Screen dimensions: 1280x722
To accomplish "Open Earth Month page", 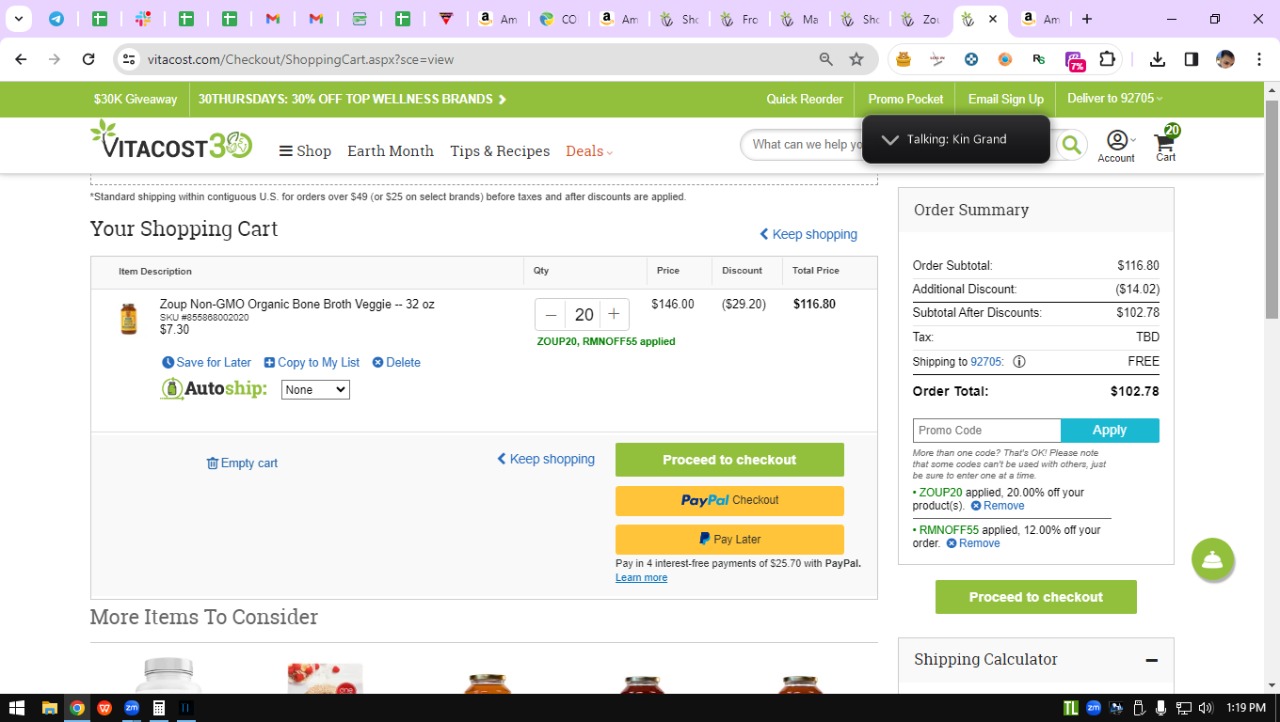I will [390, 151].
